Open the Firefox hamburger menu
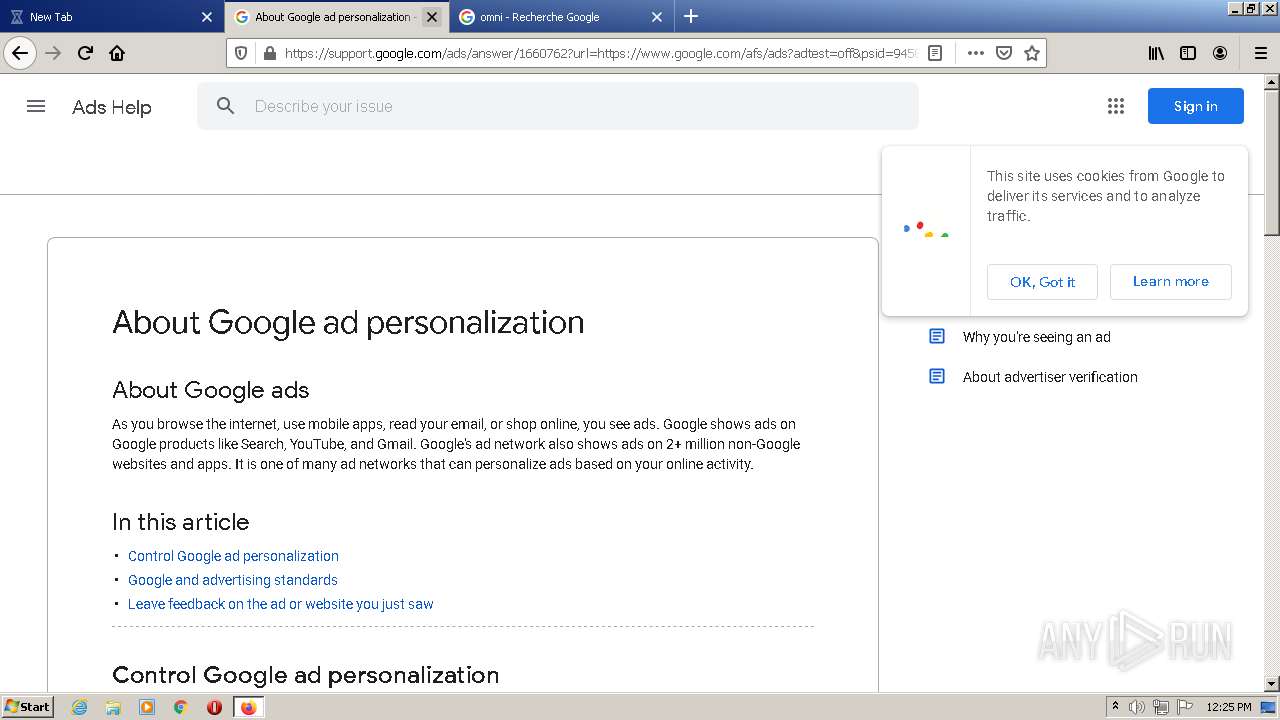 [x=1261, y=53]
